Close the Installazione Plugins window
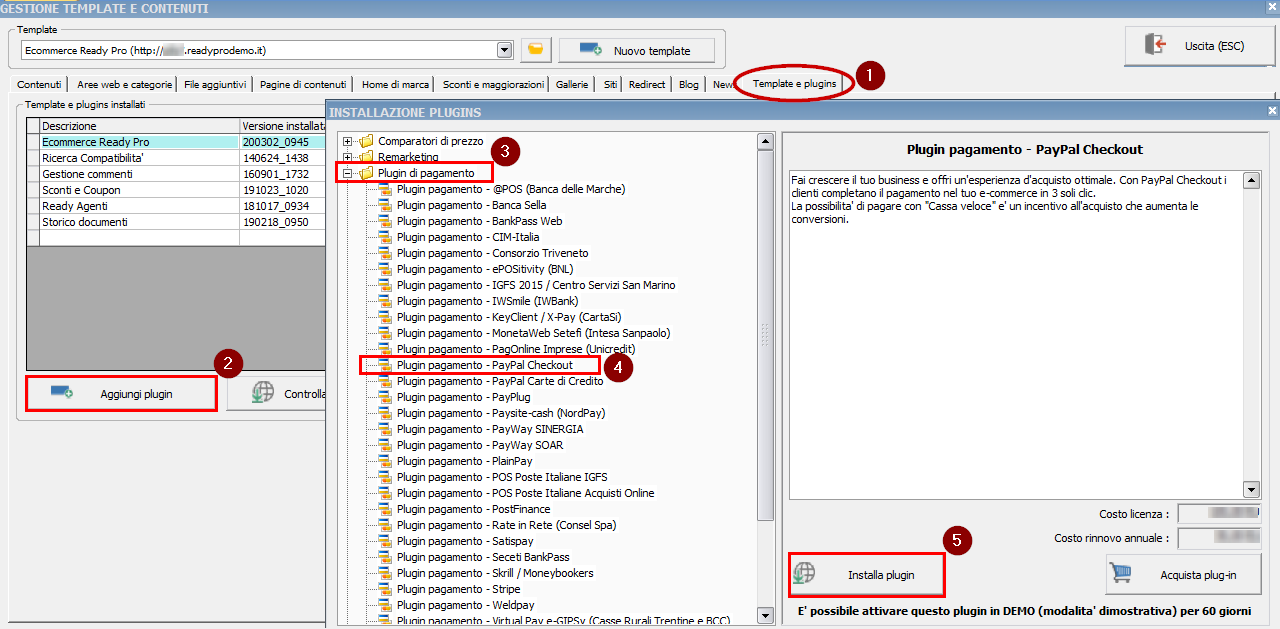Screen dimensions: 1280x629 click(x=1272, y=111)
